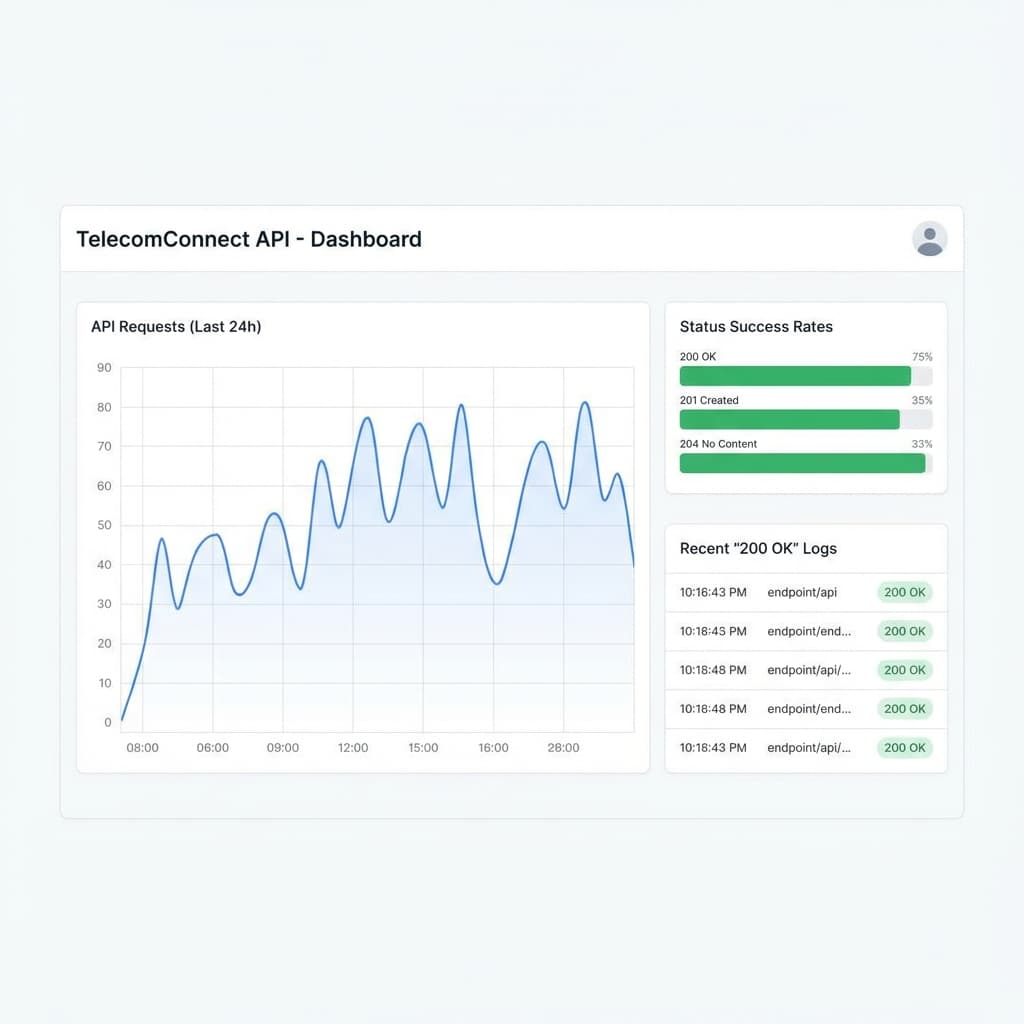Click the 35% success rate value
This screenshot has width=1024, height=1024.
point(922,400)
